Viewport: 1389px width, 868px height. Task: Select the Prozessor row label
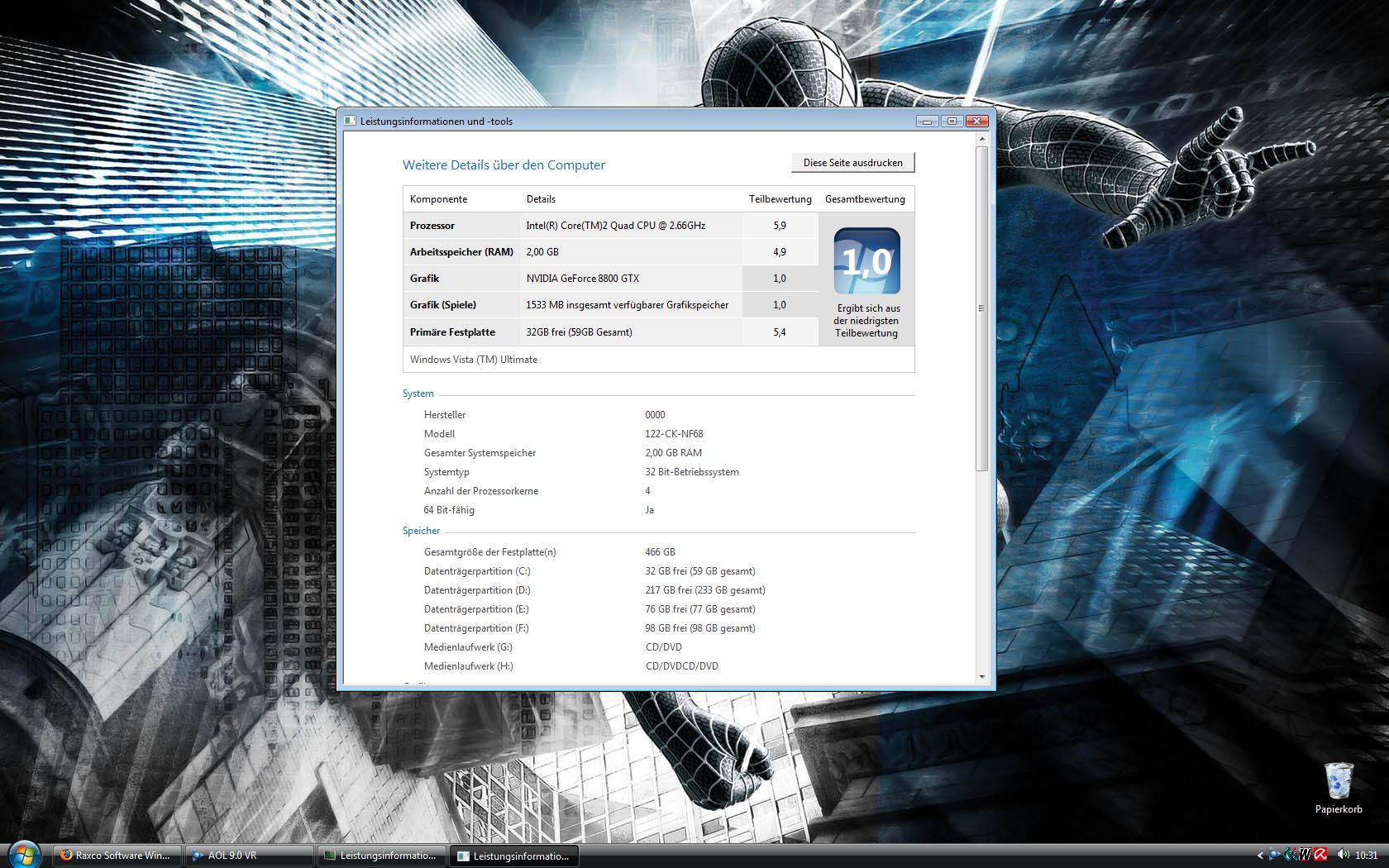point(432,226)
